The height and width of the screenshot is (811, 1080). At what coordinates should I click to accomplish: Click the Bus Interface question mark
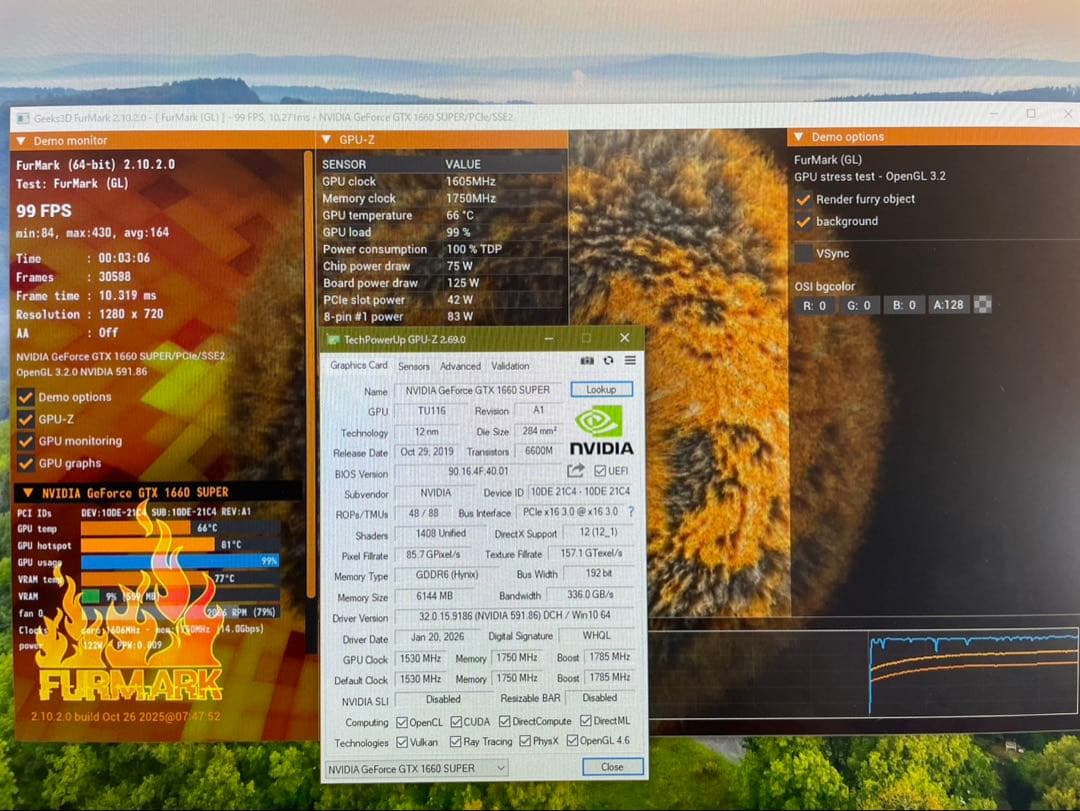pyautogui.click(x=631, y=512)
